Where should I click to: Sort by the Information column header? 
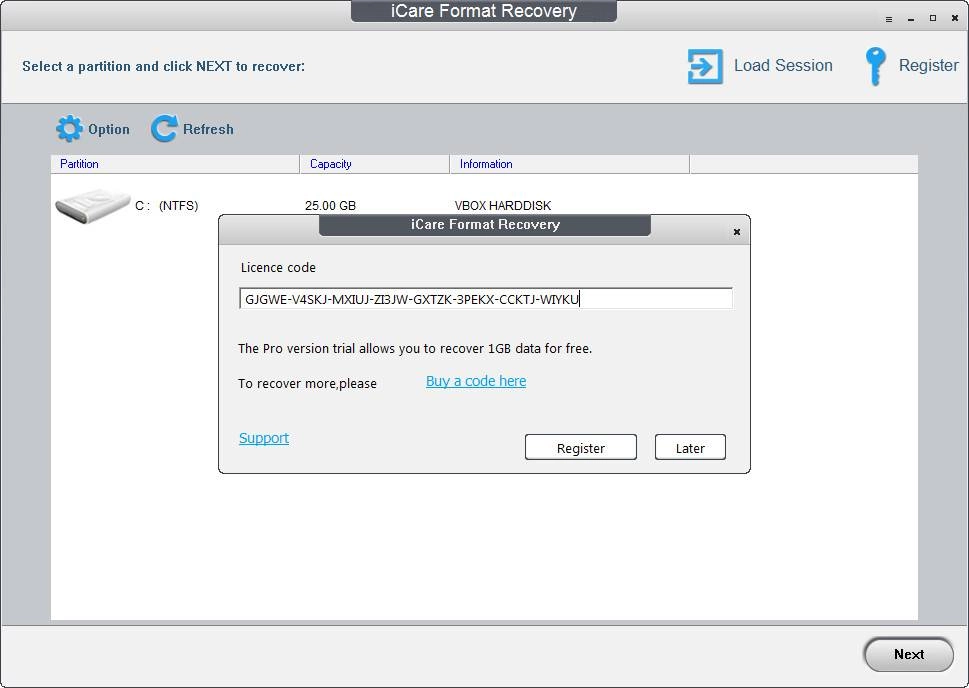tap(569, 164)
